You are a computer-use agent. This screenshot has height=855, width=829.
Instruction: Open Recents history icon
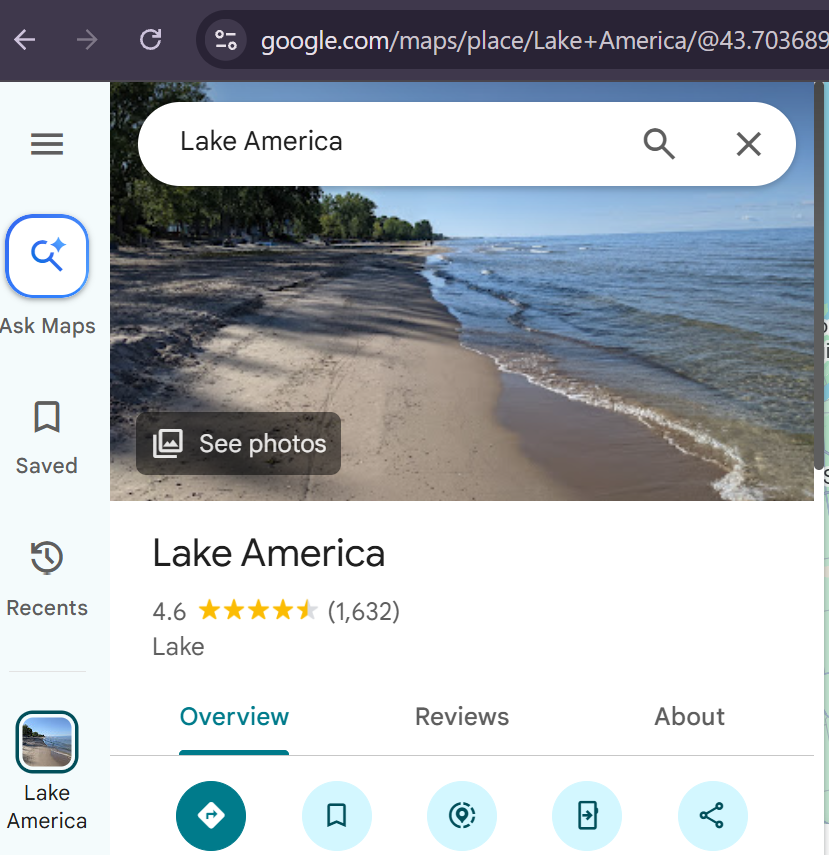(47, 557)
